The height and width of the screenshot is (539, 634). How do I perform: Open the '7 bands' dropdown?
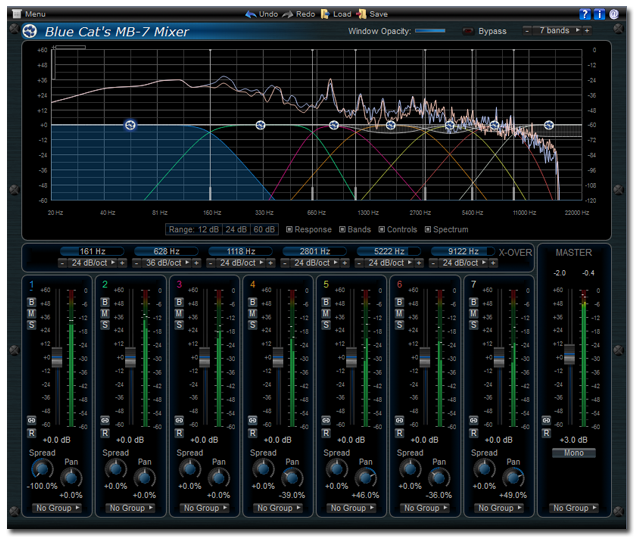tap(557, 30)
